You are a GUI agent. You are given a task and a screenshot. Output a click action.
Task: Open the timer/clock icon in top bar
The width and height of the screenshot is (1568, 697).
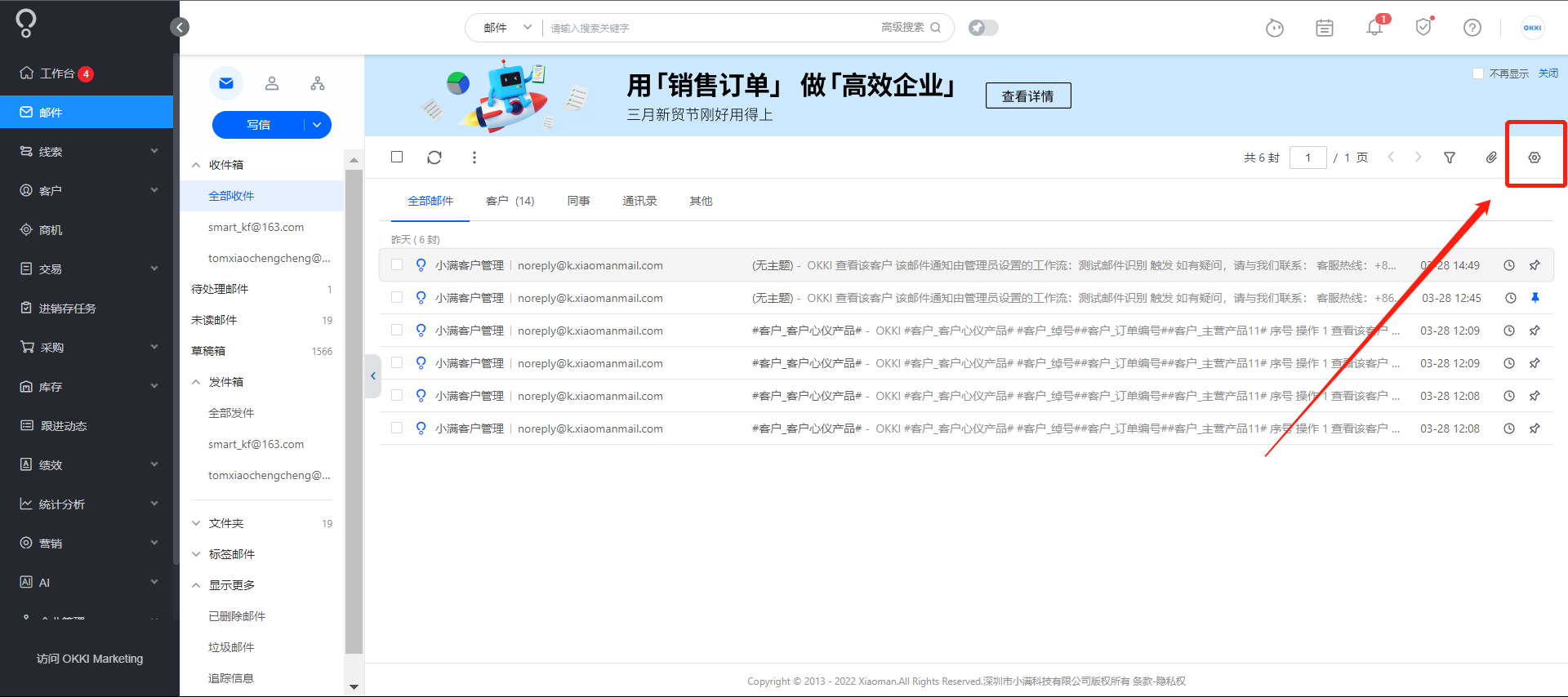tap(1274, 29)
